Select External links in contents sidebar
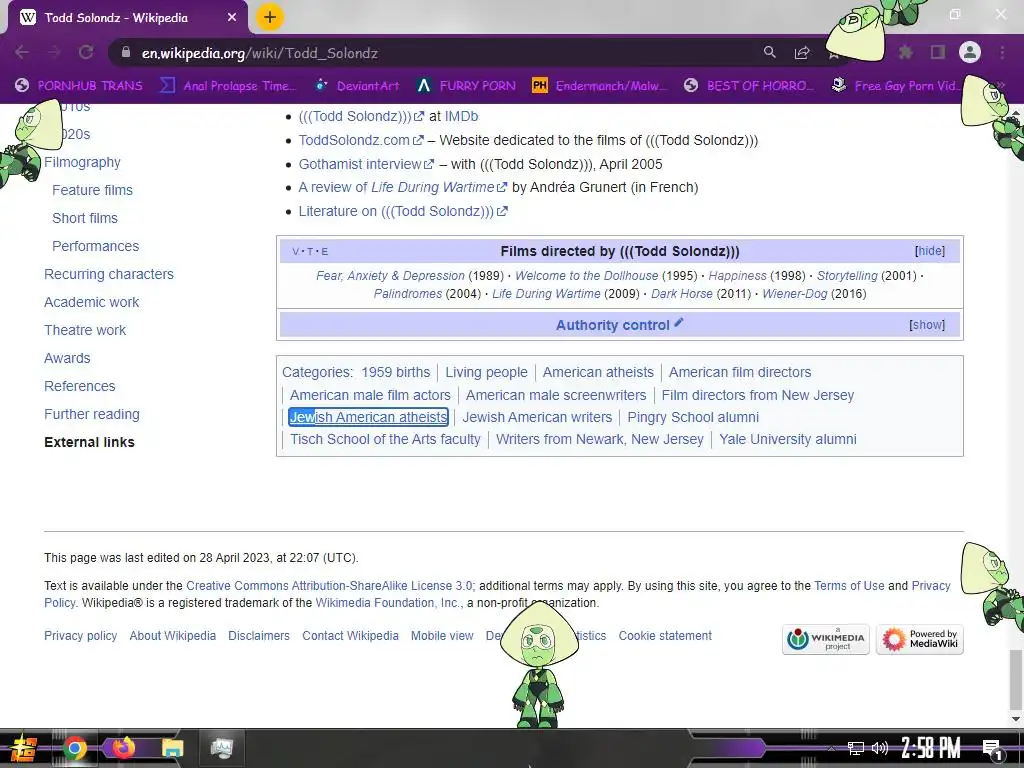This screenshot has width=1024, height=768. (89, 442)
